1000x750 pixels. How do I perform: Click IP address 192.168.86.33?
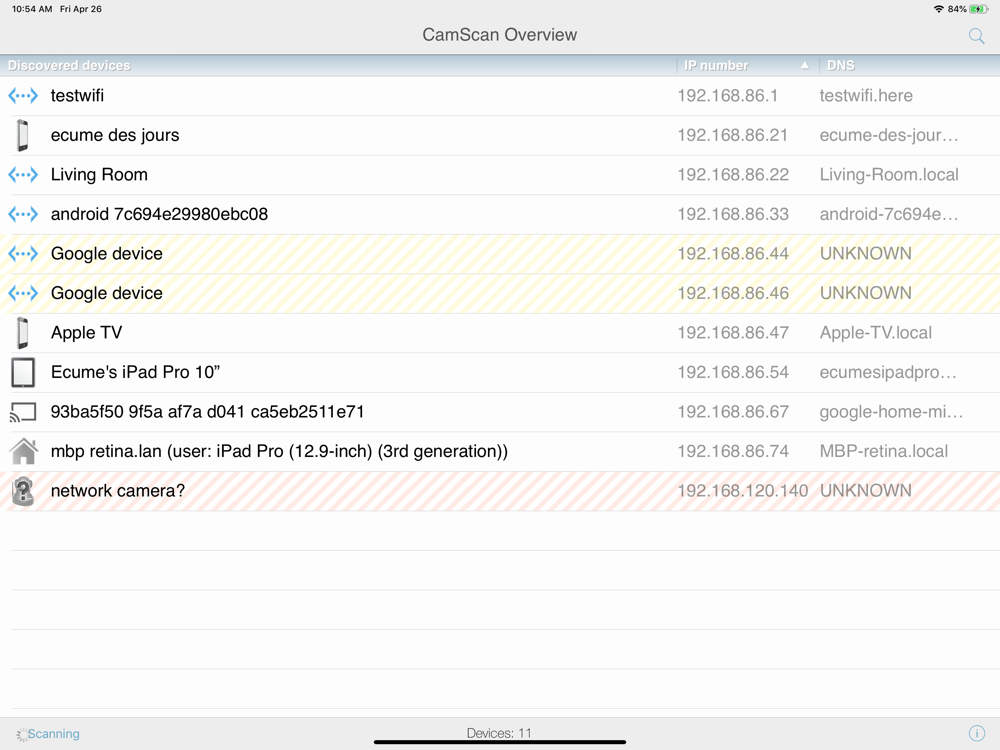(x=733, y=214)
